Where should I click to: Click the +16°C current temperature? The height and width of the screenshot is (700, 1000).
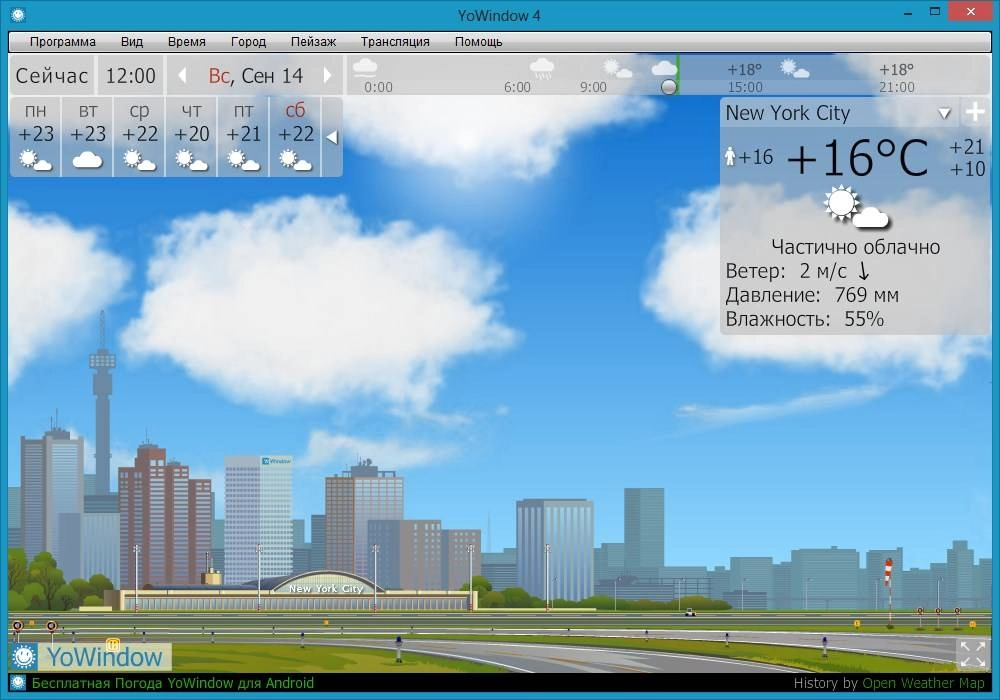coord(858,157)
